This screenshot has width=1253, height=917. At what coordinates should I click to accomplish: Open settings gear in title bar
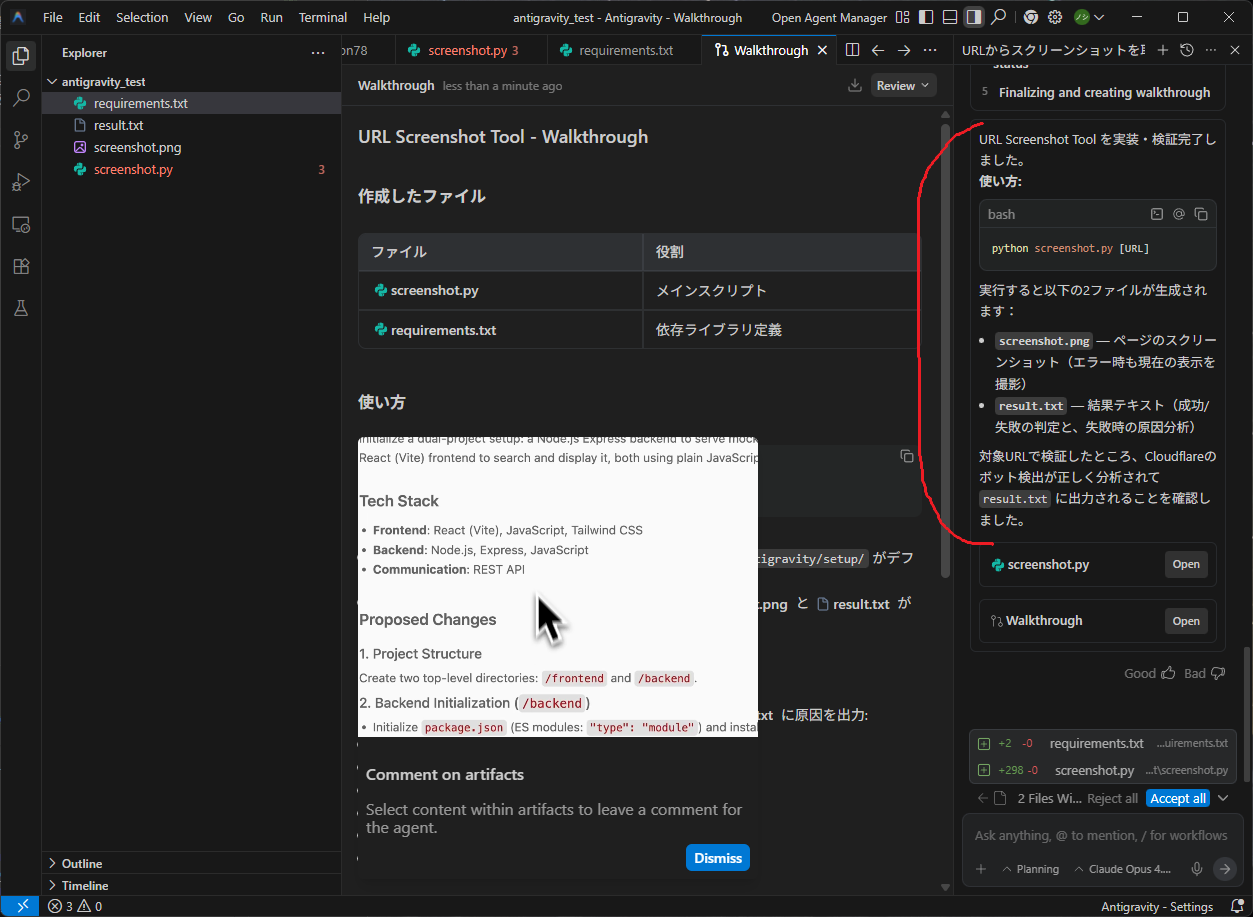pos(1055,17)
